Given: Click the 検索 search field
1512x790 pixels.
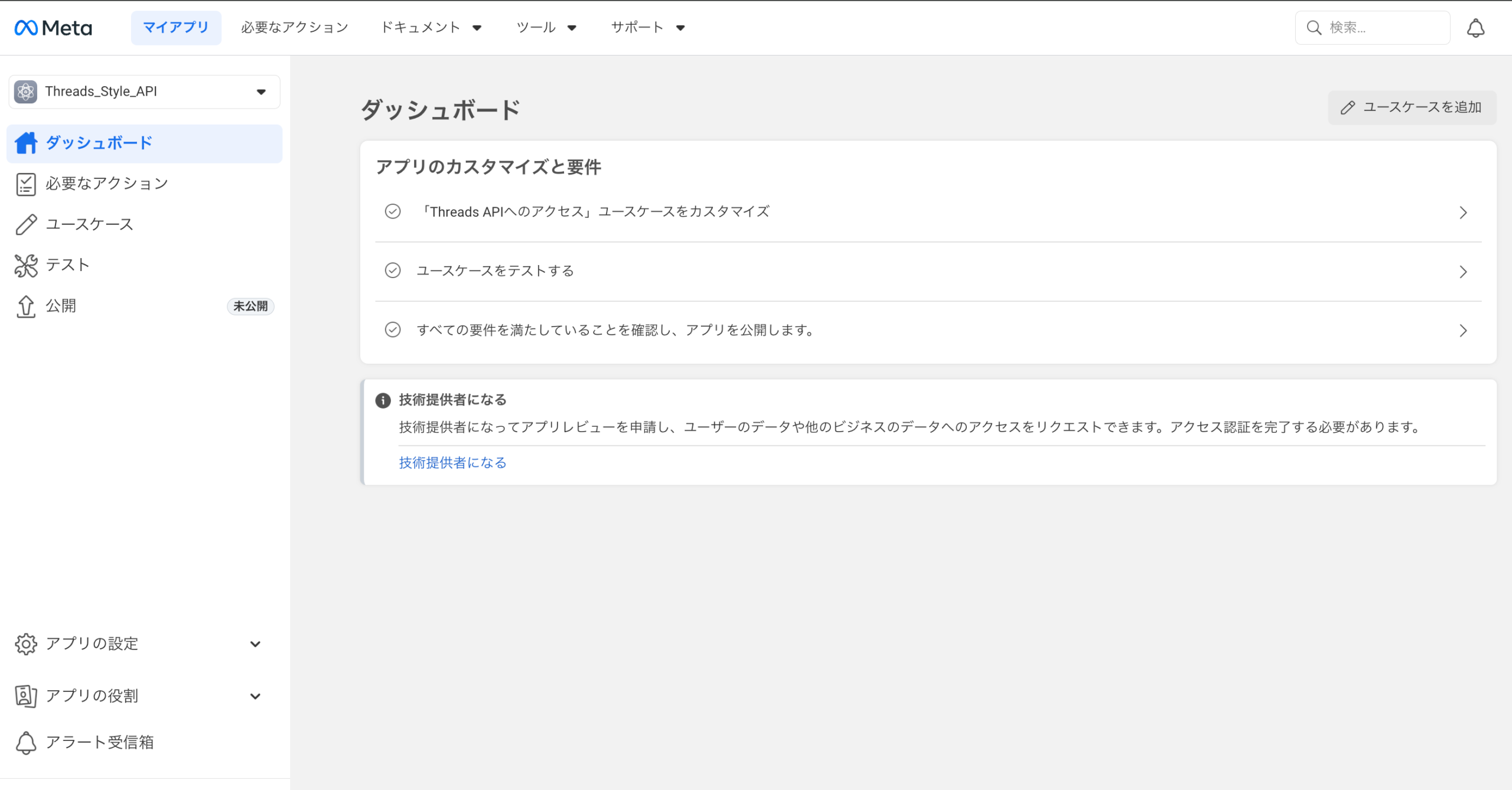Looking at the screenshot, I should (x=1382, y=28).
